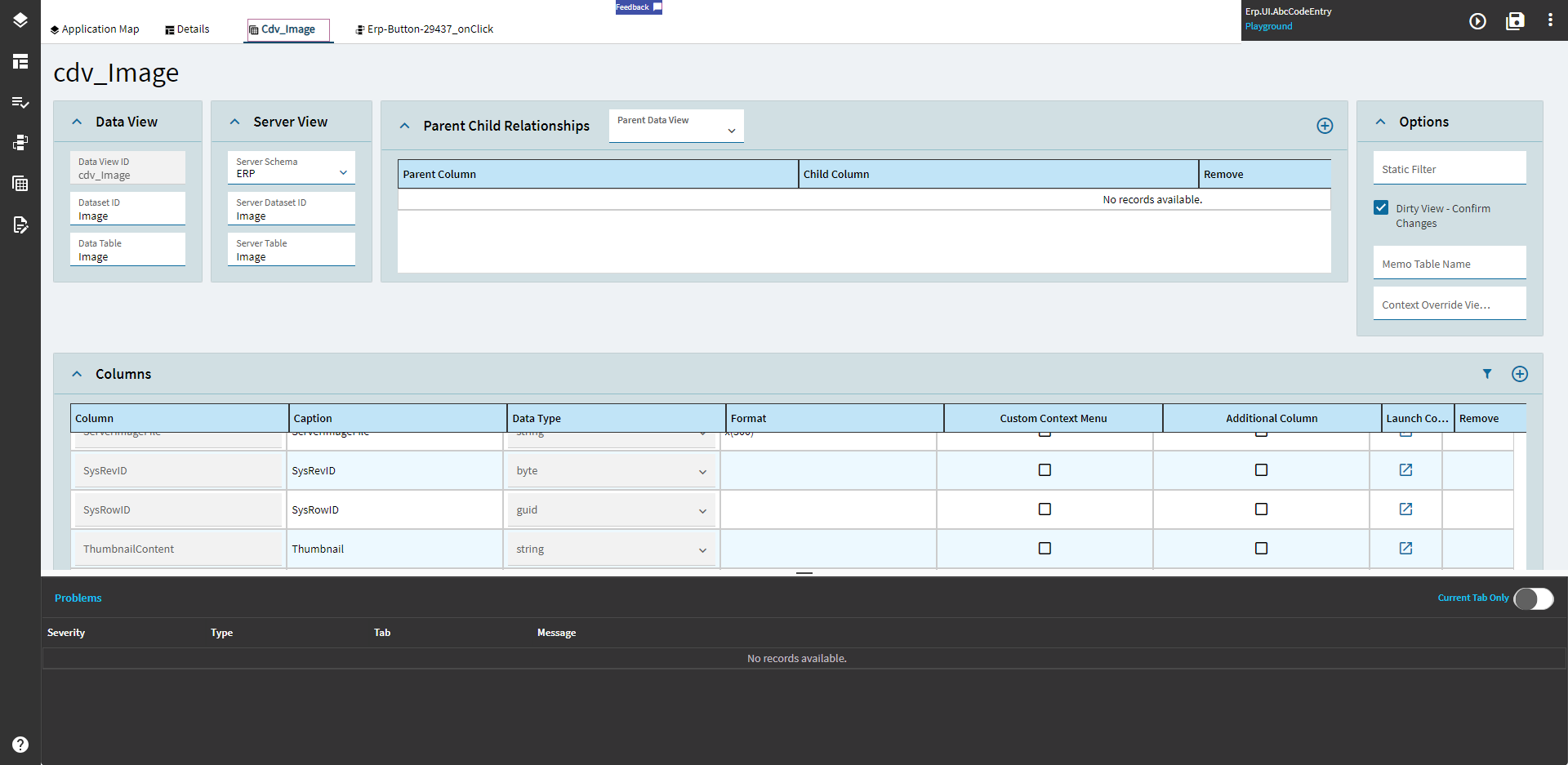Screen dimensions: 1568x765
Task: Check Additional Column for ThumbnailContent row
Action: 1261,549
